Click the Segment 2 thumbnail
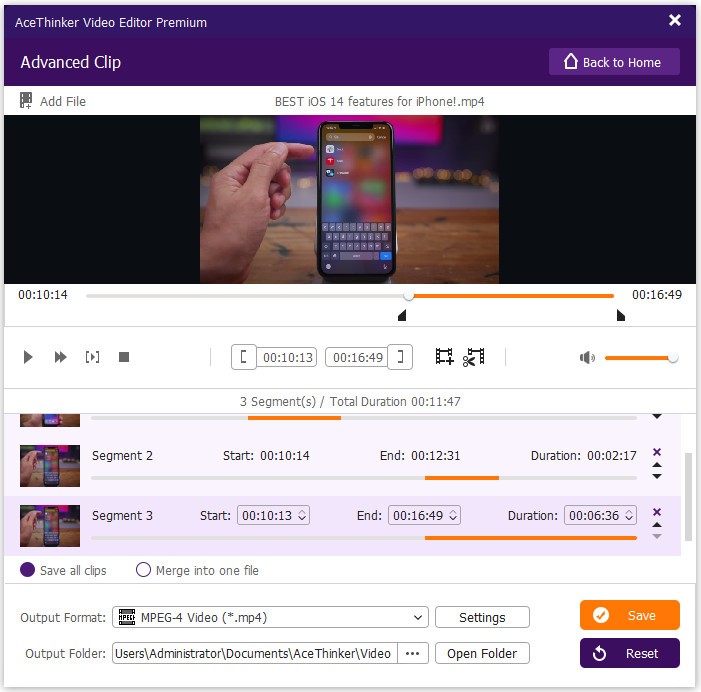This screenshot has height=692, width=701. point(50,466)
